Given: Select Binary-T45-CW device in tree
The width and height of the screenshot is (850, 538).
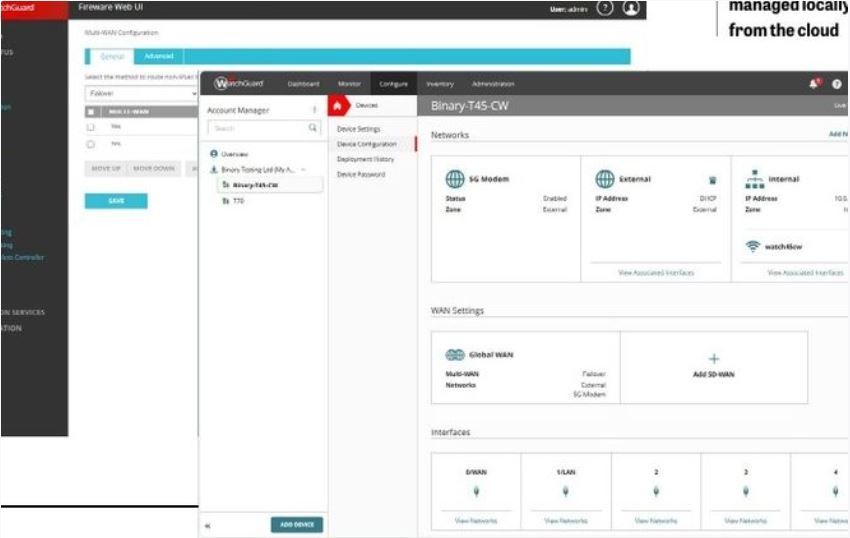Looking at the screenshot, I should (269, 185).
